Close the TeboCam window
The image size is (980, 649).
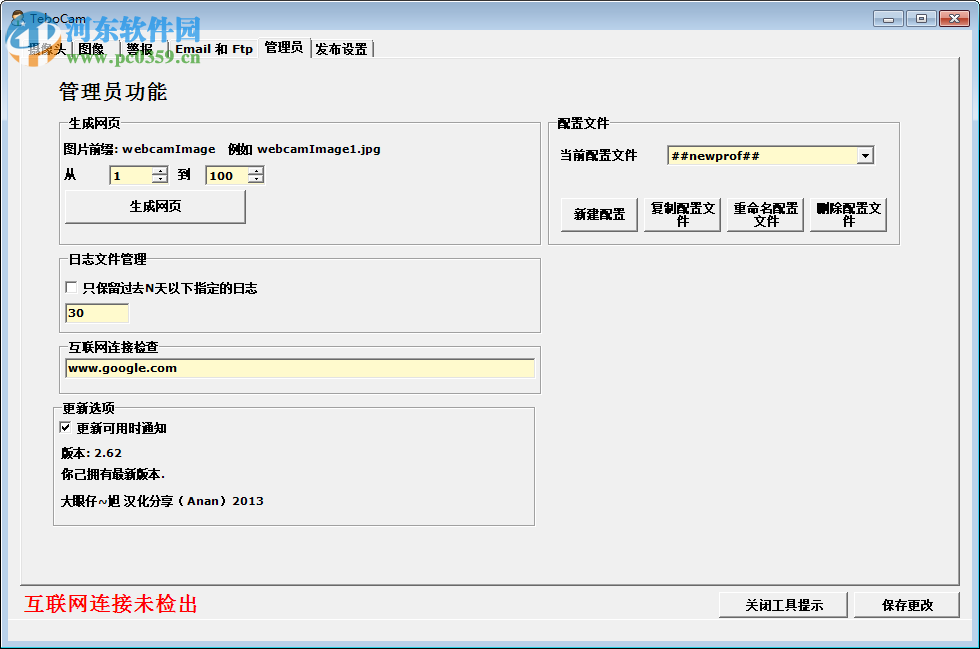point(954,19)
